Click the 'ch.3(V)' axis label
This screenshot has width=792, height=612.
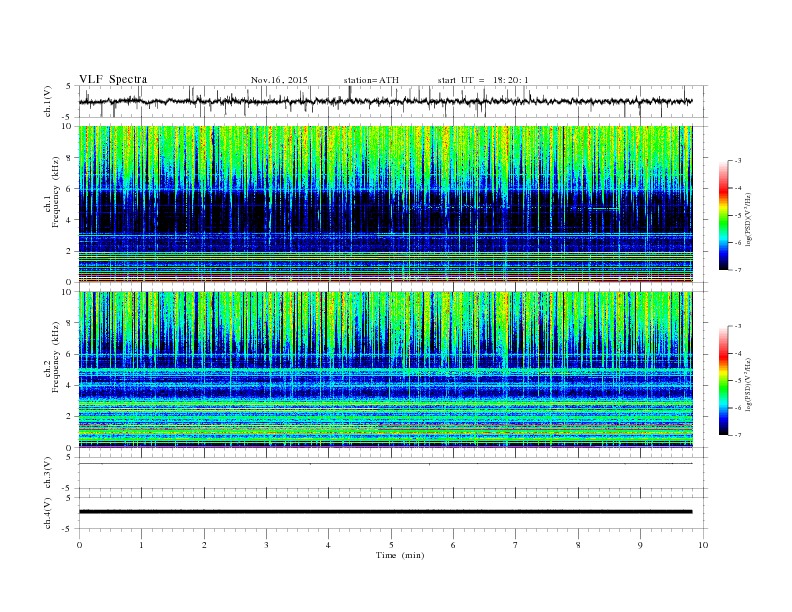point(48,473)
